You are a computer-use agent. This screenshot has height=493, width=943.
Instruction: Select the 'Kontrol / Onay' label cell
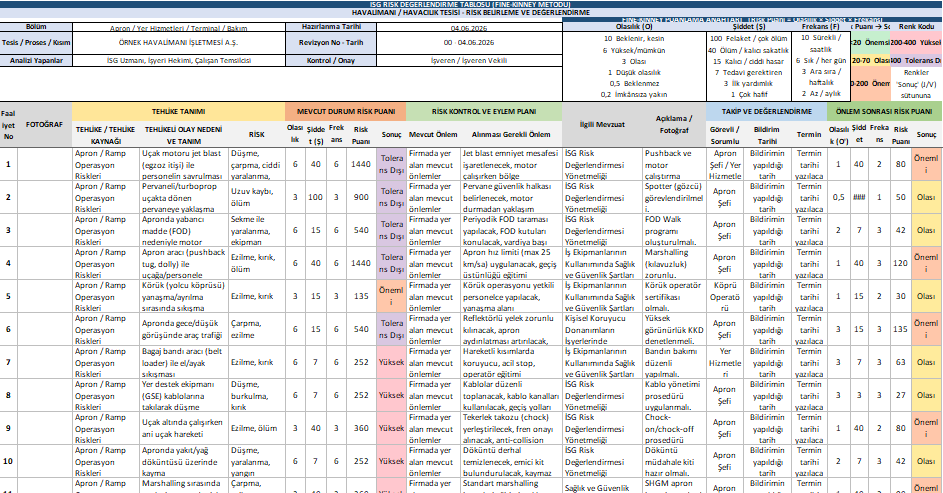(331, 61)
